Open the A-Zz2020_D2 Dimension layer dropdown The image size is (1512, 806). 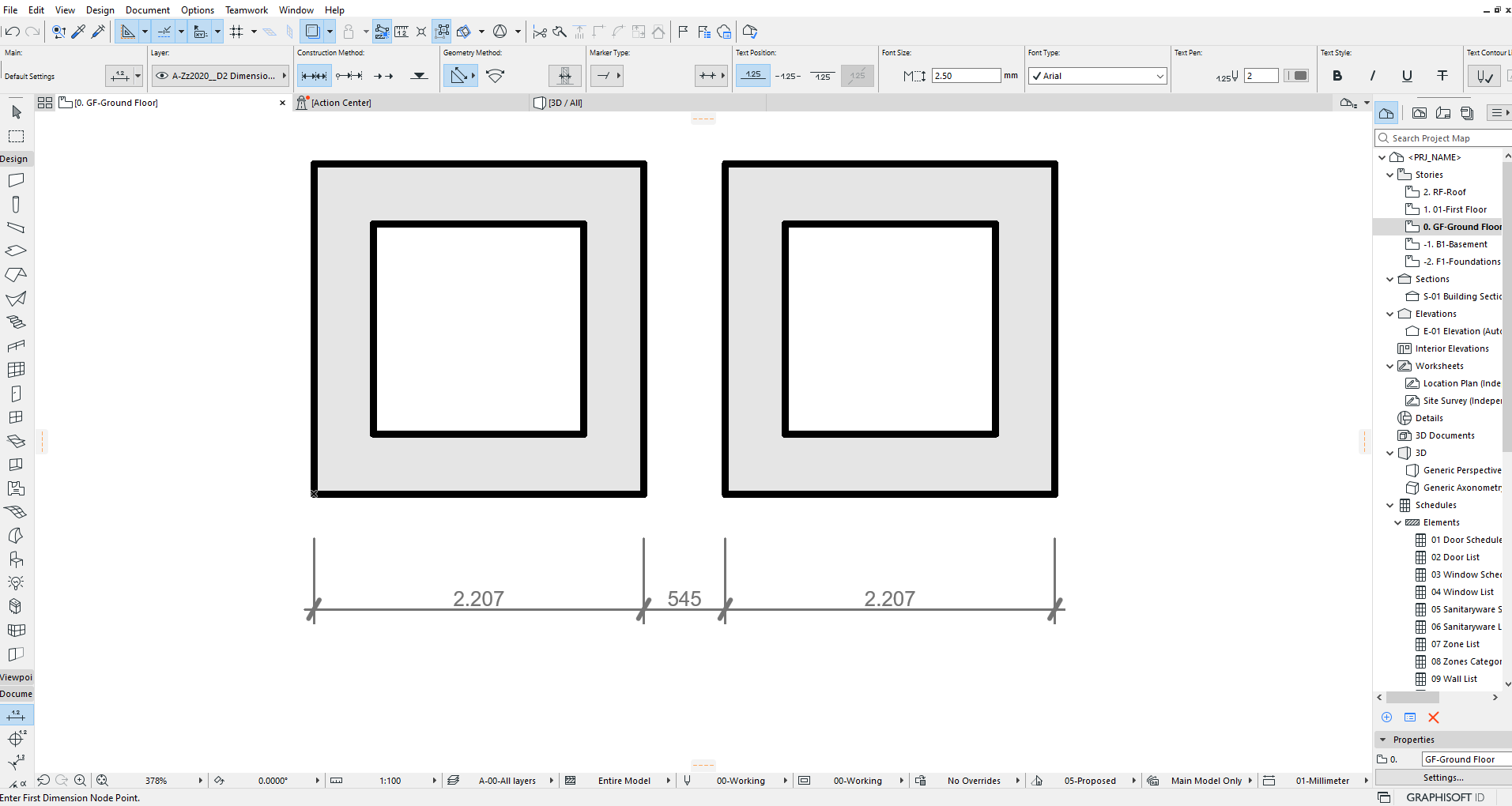tap(221, 76)
